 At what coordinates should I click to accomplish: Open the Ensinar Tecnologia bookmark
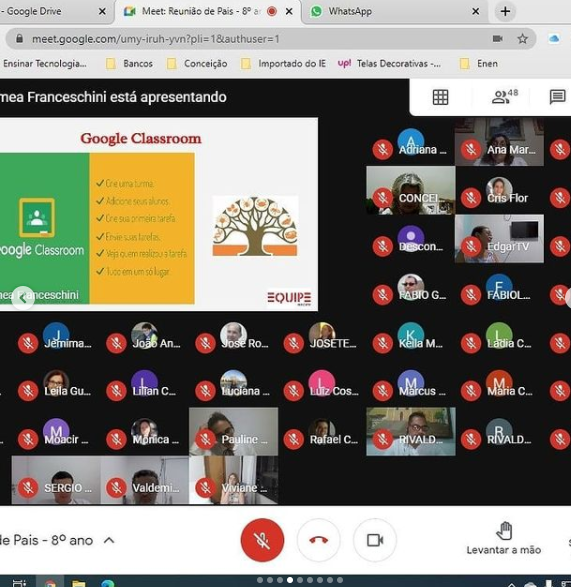coord(44,64)
